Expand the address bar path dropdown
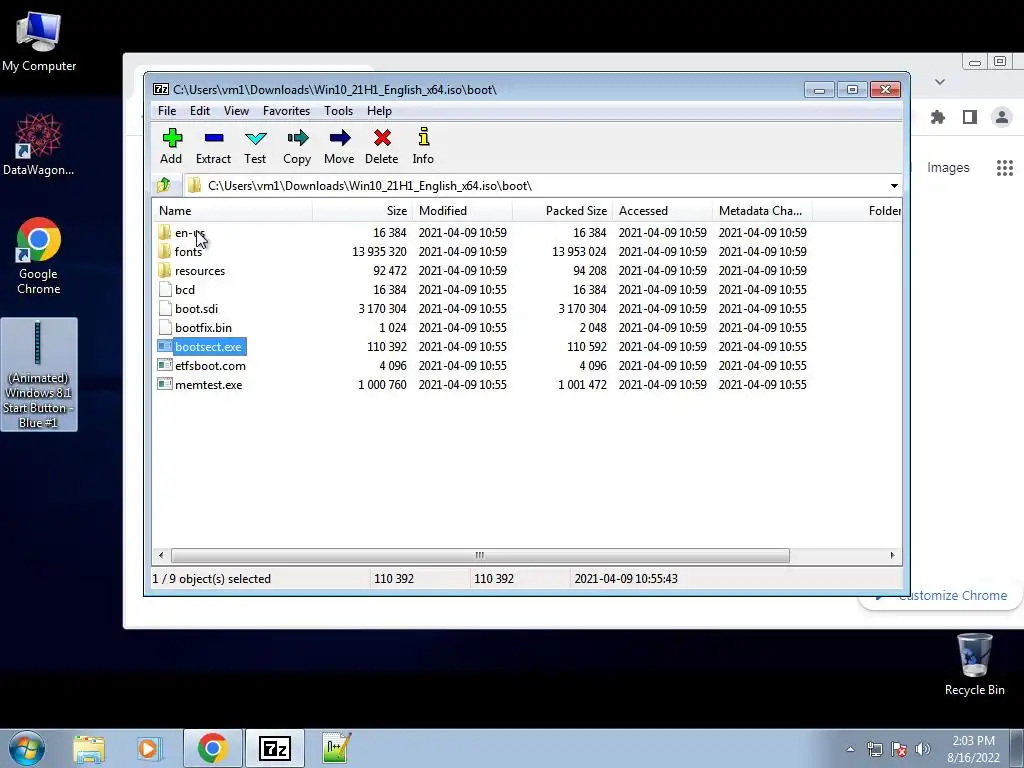Viewport: 1024px width, 768px height. point(894,186)
